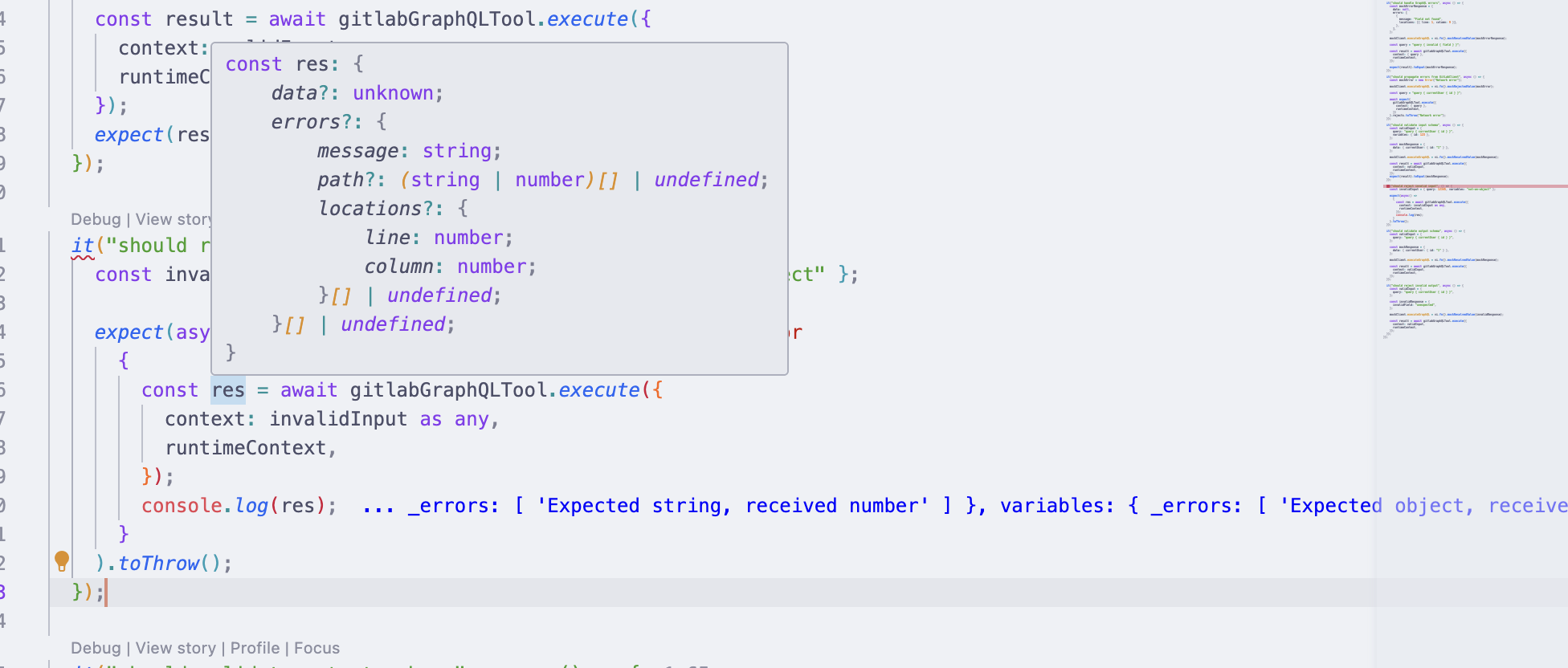Click the yellow lightbulb quick-fix icon

click(x=62, y=560)
